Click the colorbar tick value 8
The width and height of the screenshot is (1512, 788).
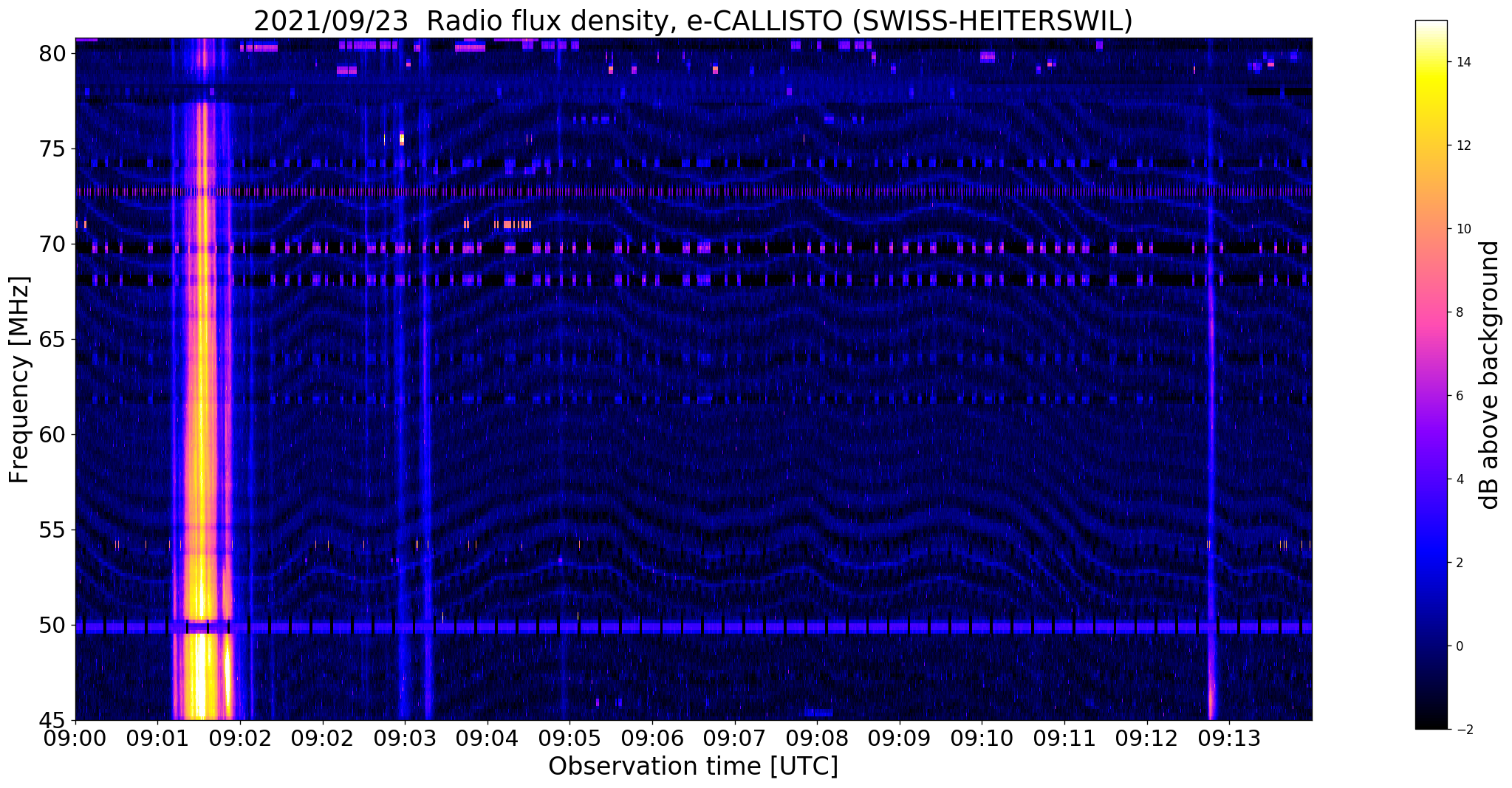1459,312
